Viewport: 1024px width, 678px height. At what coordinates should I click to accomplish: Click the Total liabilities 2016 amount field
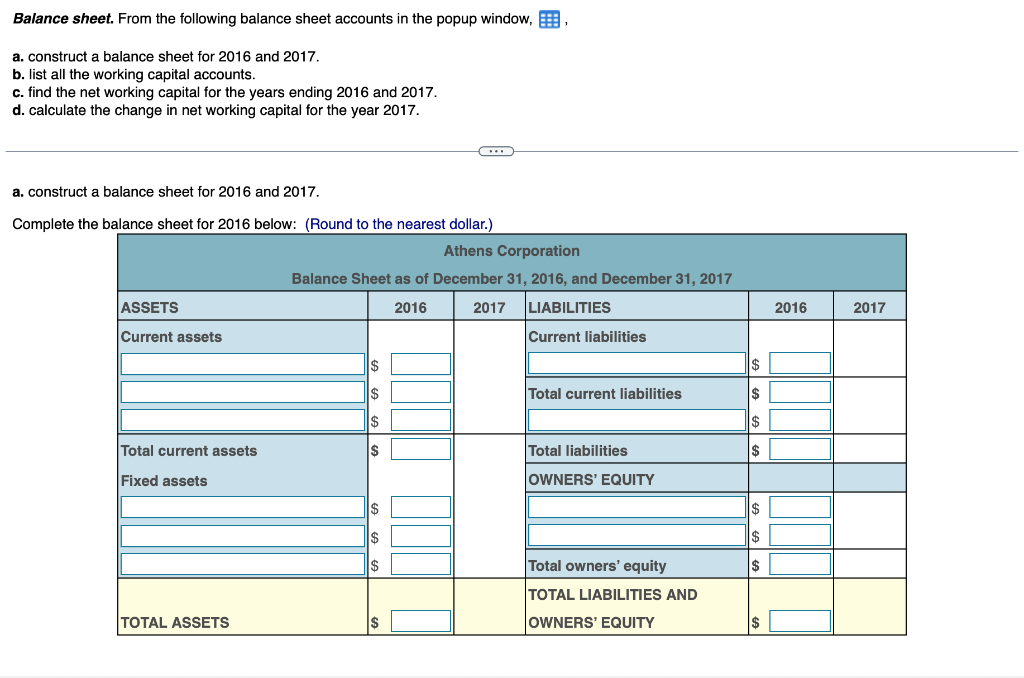coord(800,449)
